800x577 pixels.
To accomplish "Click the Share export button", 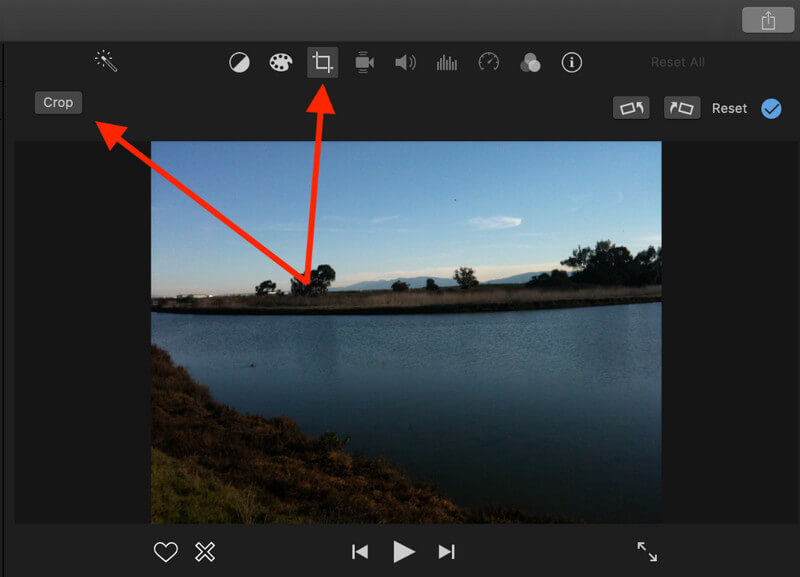I will 768,20.
